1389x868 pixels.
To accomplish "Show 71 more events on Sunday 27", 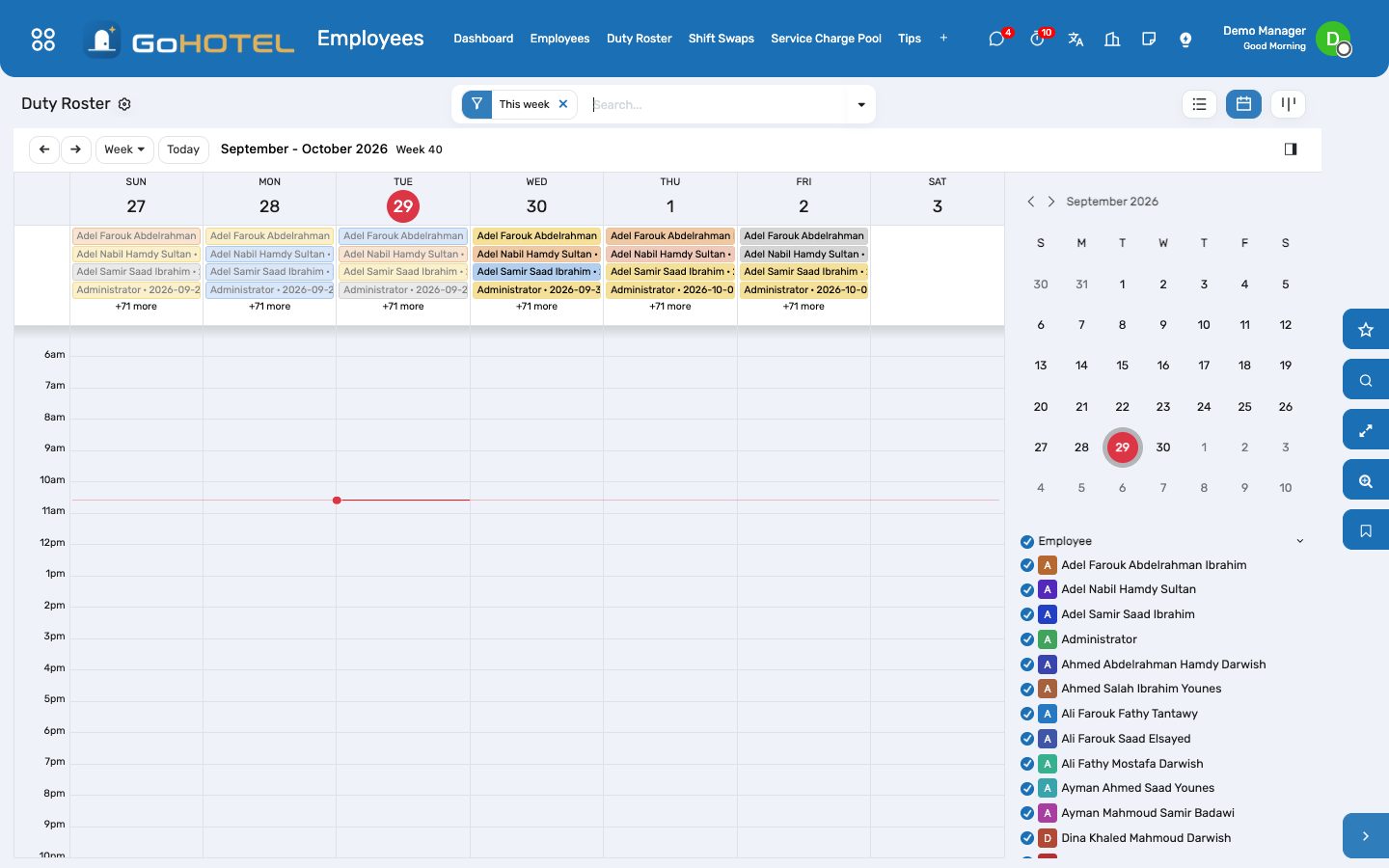I will (136, 307).
